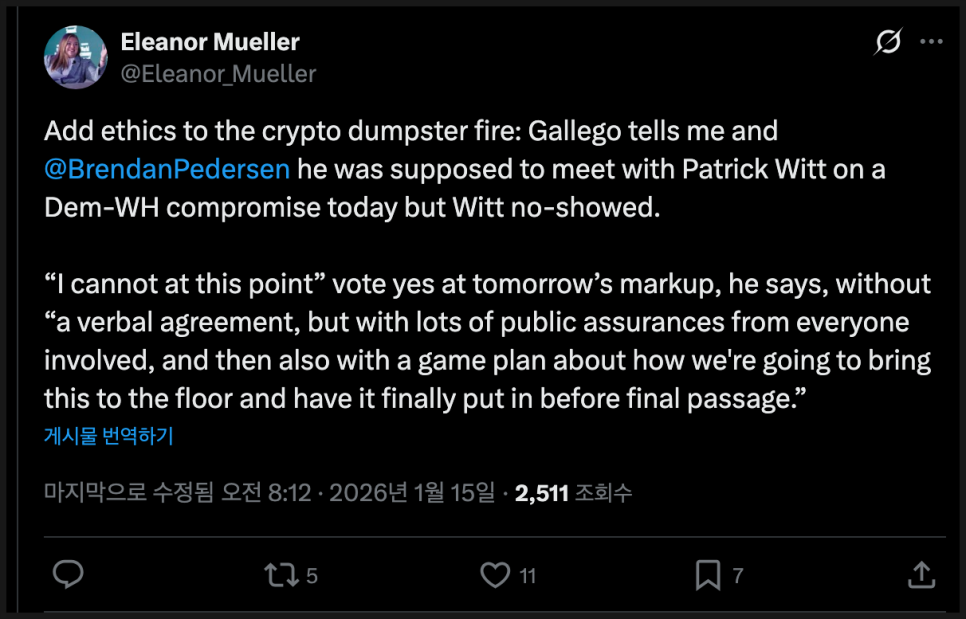Toggle the bookmark icon on this post

coord(707,574)
